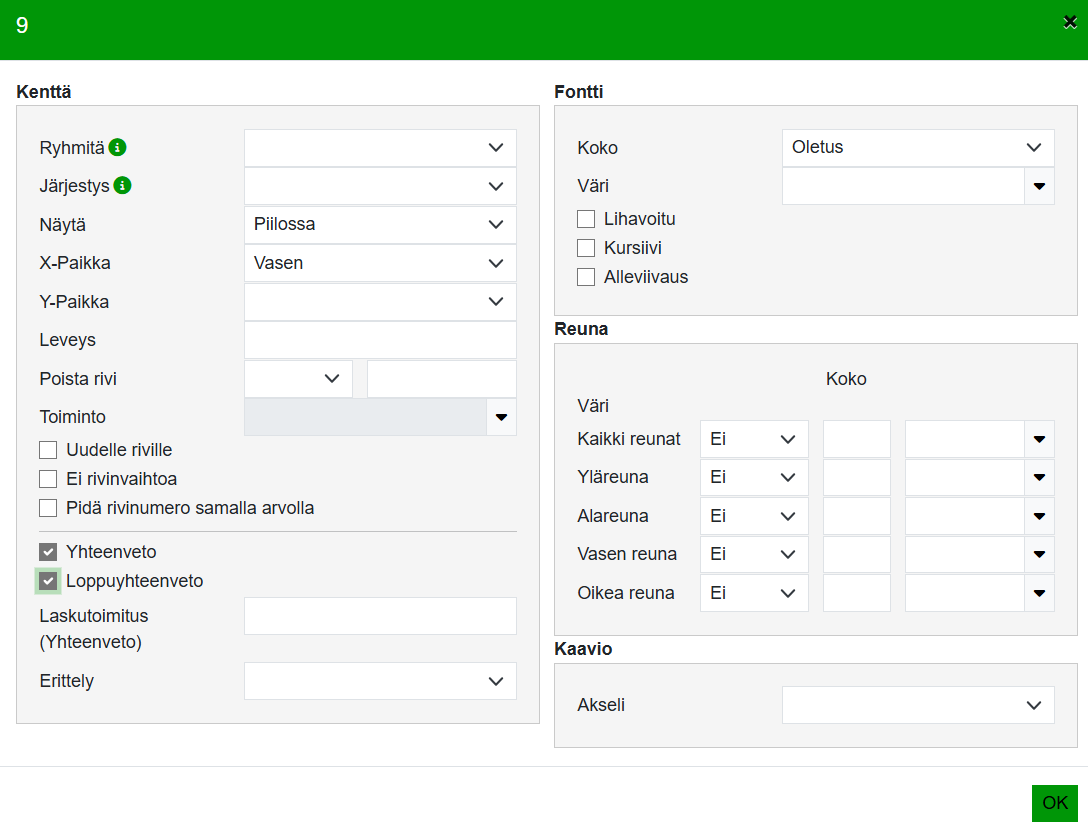
Task: Toggle the Kursiivi checkbox
Action: point(586,248)
